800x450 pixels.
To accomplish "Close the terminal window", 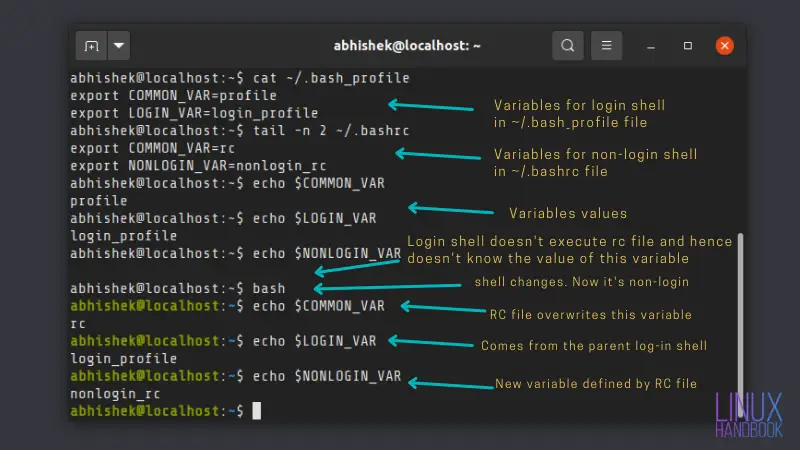I will click(x=724, y=46).
